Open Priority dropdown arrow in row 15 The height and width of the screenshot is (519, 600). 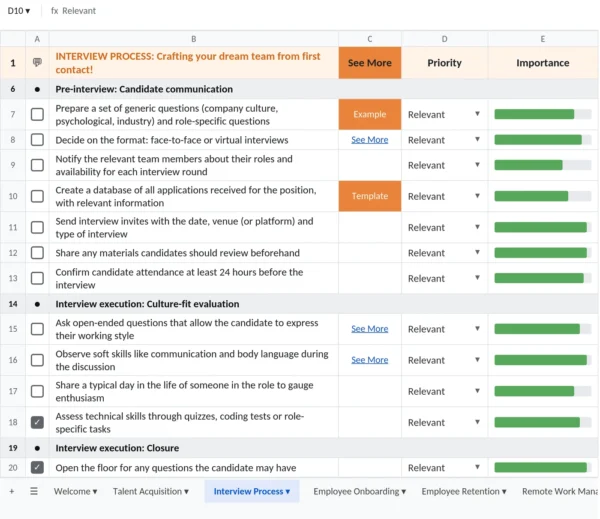coord(477,328)
